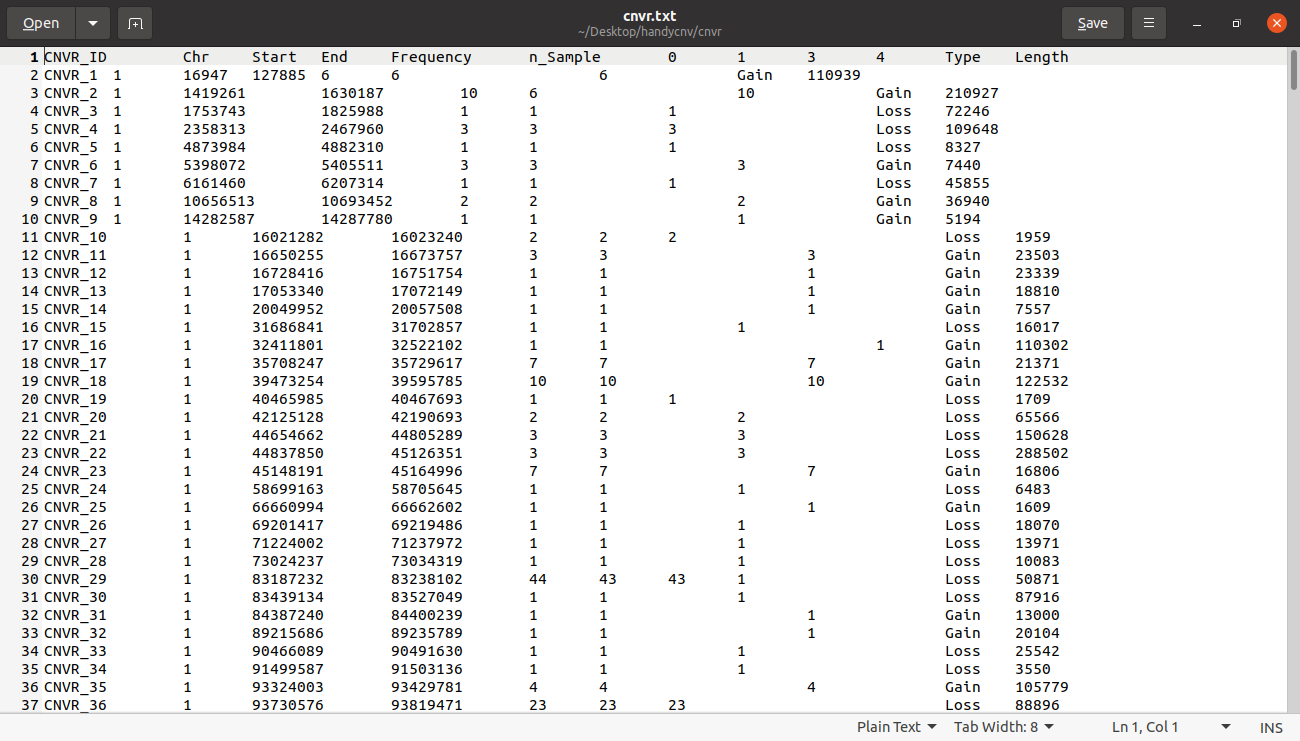This screenshot has width=1300, height=741.
Task: Open the Plain Text syntax highlighting dropdown
Action: pyautogui.click(x=895, y=727)
